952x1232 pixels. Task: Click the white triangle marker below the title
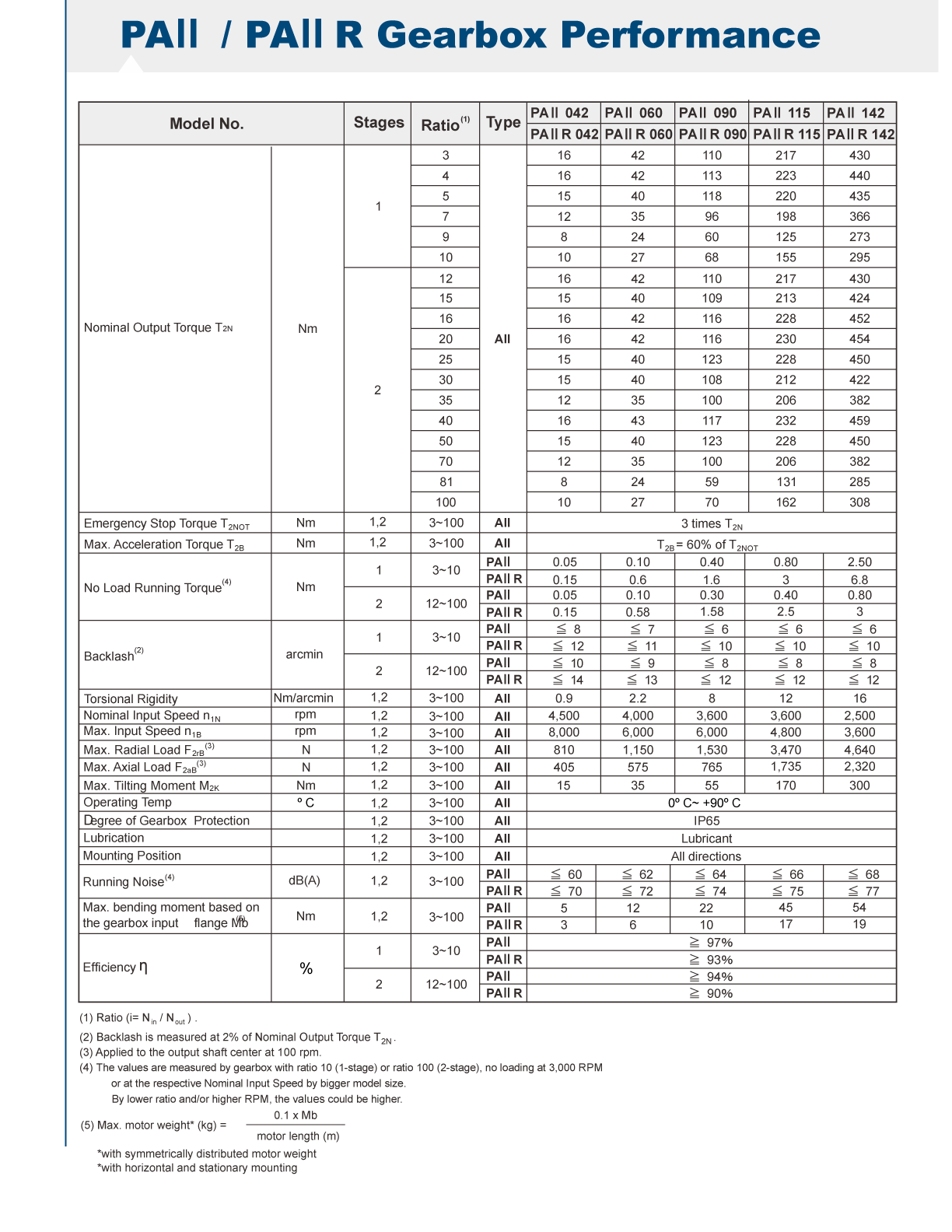(x=131, y=65)
